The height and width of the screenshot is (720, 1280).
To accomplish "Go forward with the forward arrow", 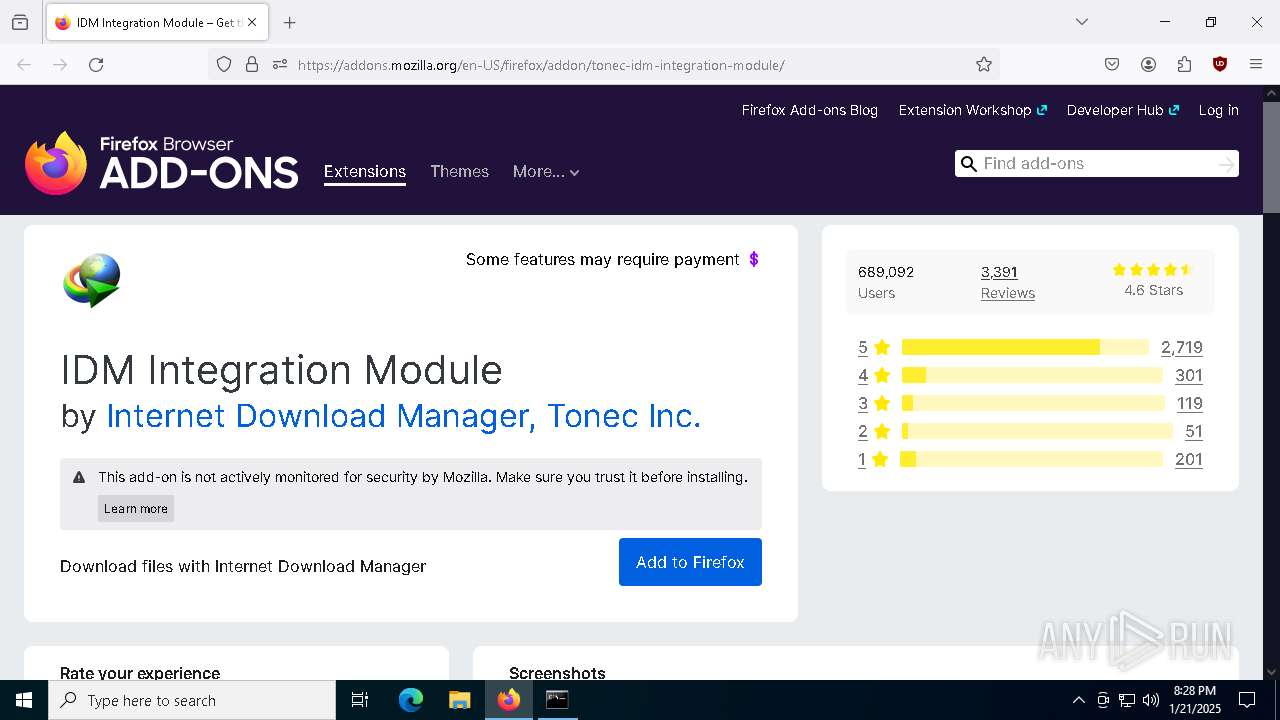I will click(x=60, y=64).
